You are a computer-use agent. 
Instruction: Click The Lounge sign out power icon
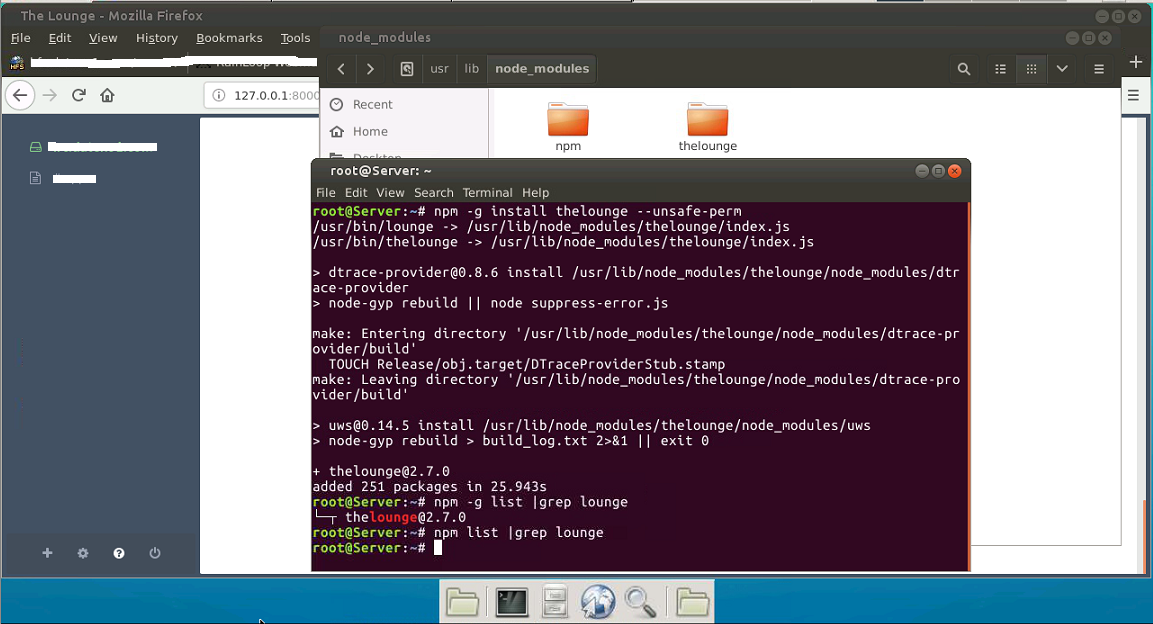click(x=154, y=553)
